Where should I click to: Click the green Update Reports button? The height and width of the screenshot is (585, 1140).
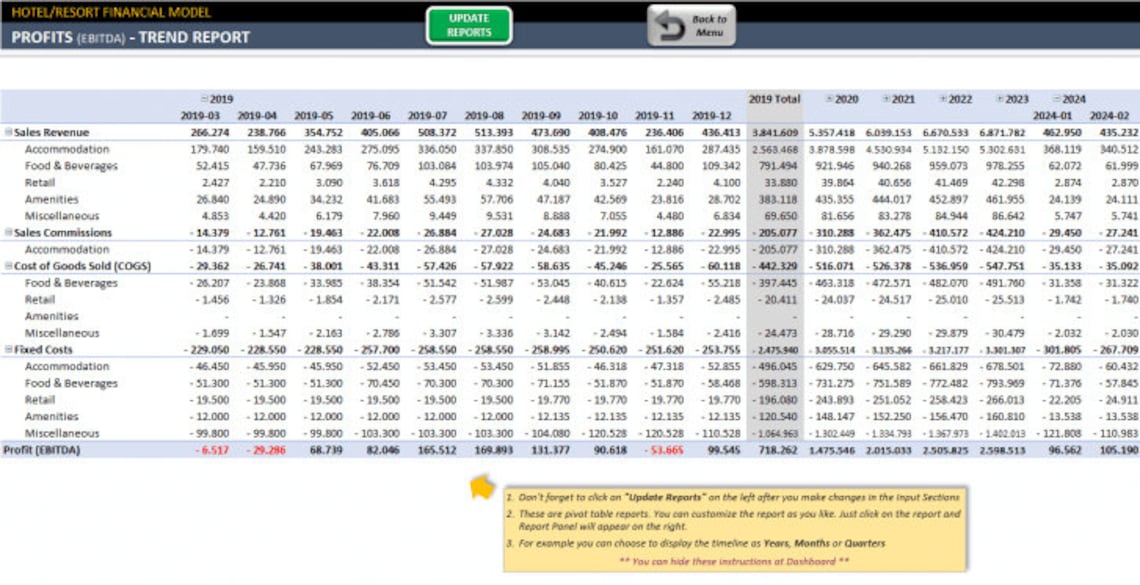469,25
